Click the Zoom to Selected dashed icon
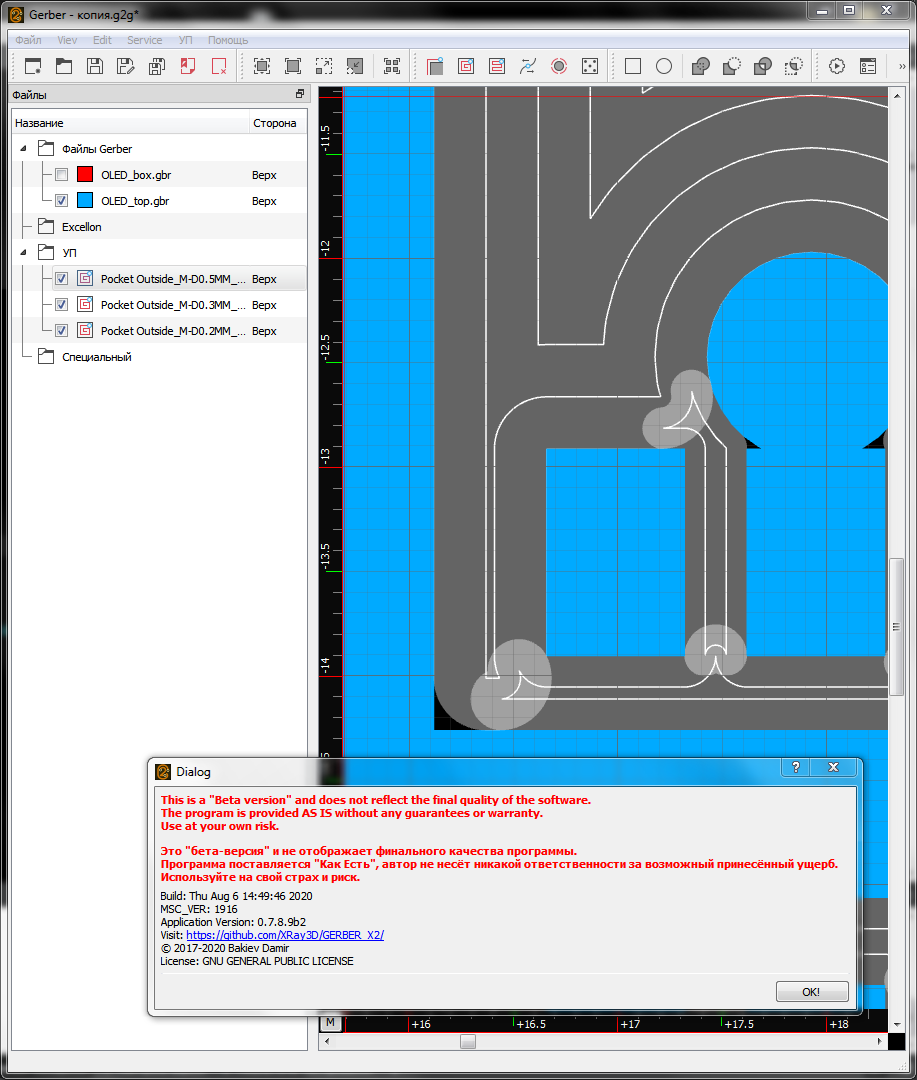Image resolution: width=917 pixels, height=1080 pixels. pos(324,66)
